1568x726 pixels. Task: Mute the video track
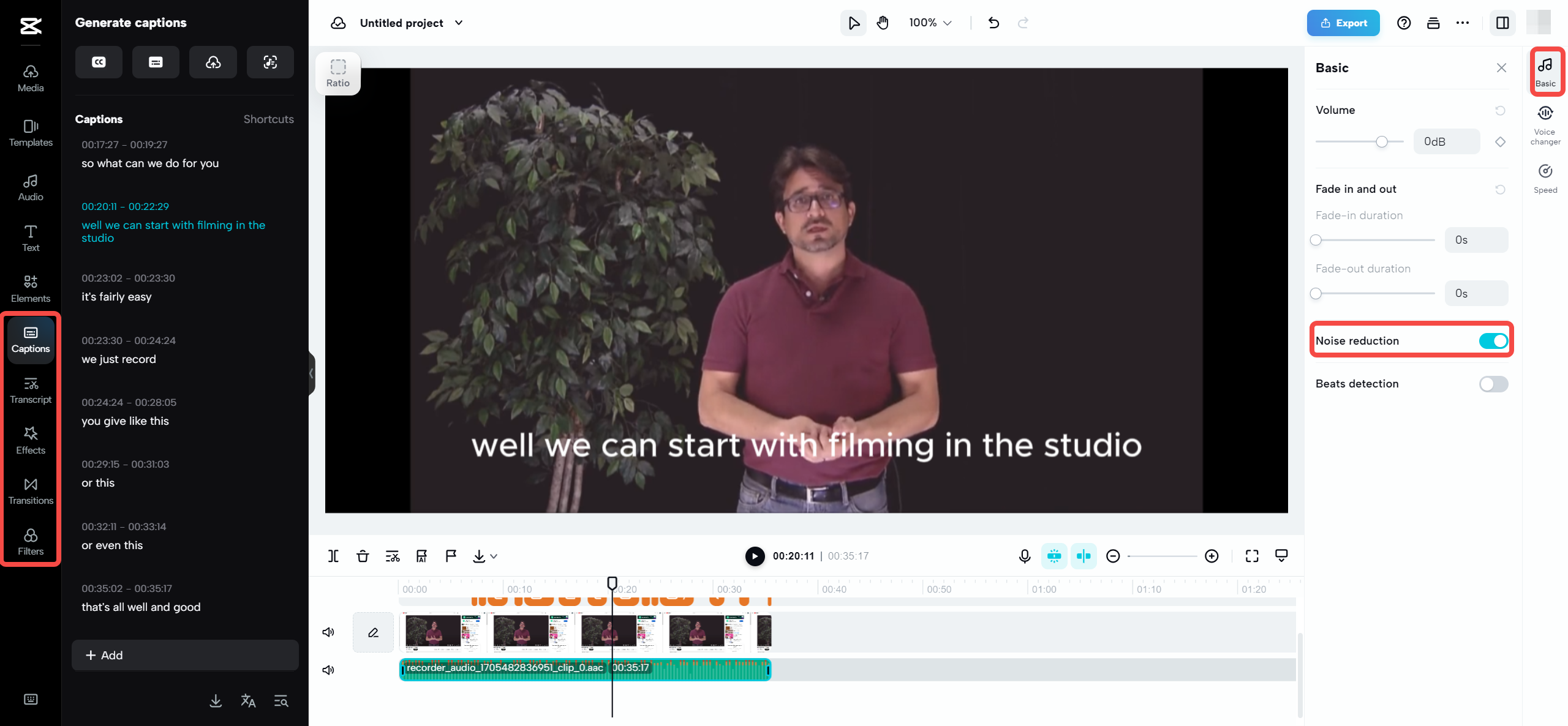[328, 632]
